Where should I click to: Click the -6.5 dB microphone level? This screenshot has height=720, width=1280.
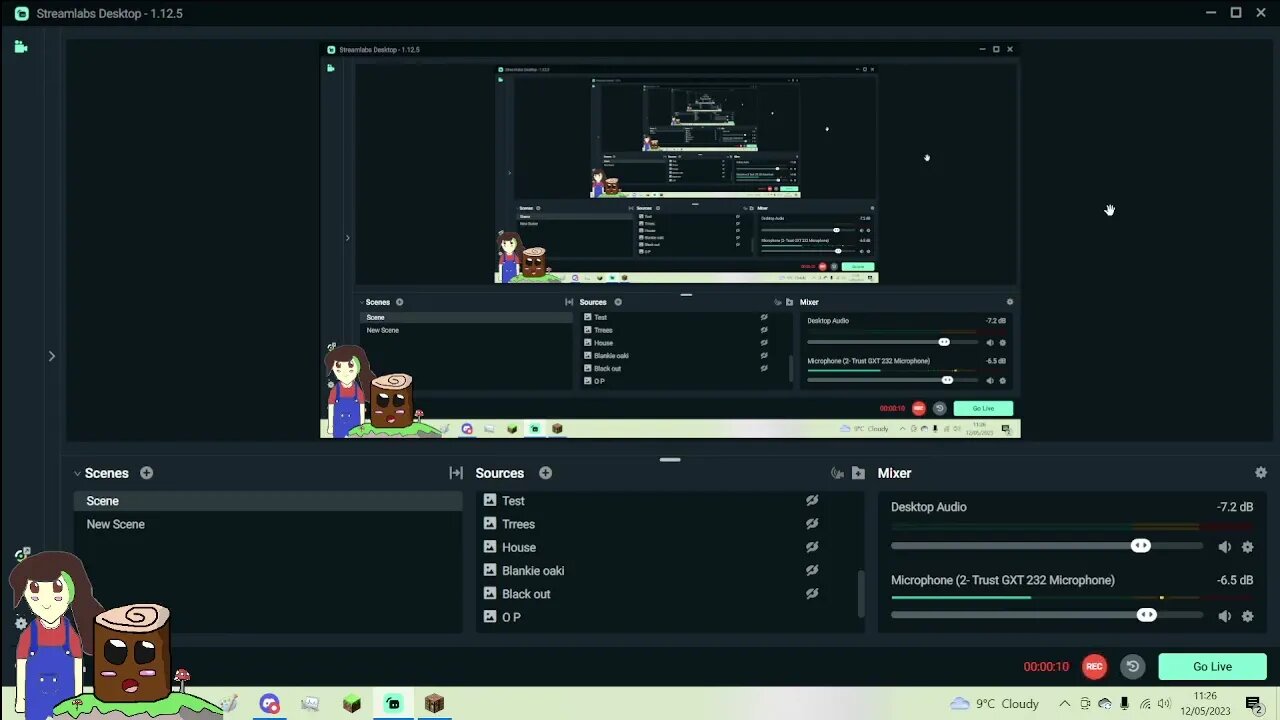coord(1235,580)
